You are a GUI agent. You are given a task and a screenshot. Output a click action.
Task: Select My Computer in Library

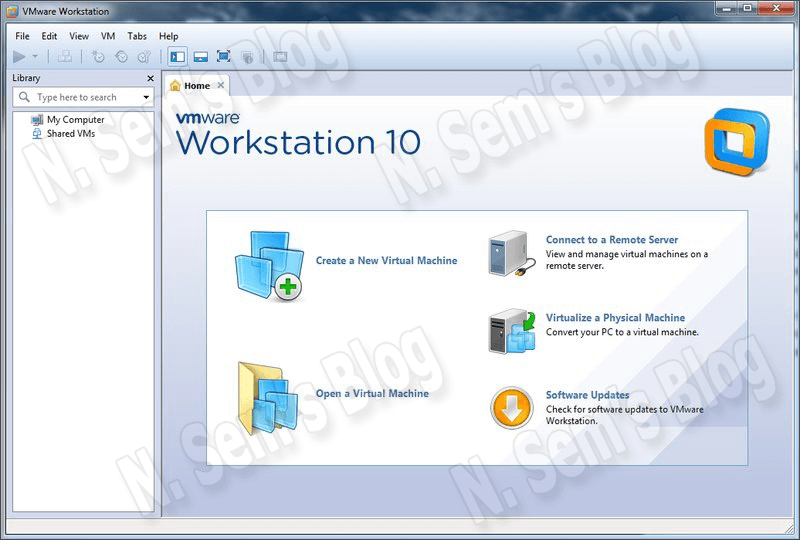click(75, 119)
